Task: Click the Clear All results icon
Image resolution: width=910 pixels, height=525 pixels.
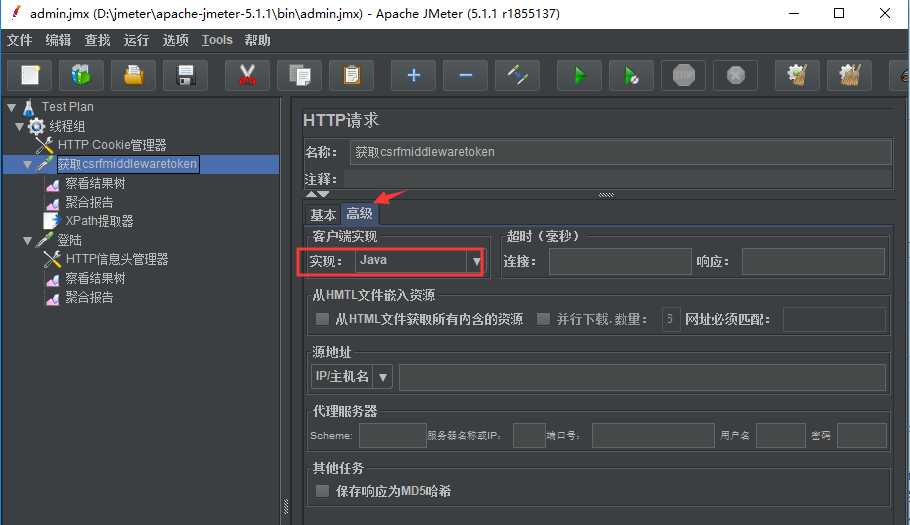Action: (850, 75)
